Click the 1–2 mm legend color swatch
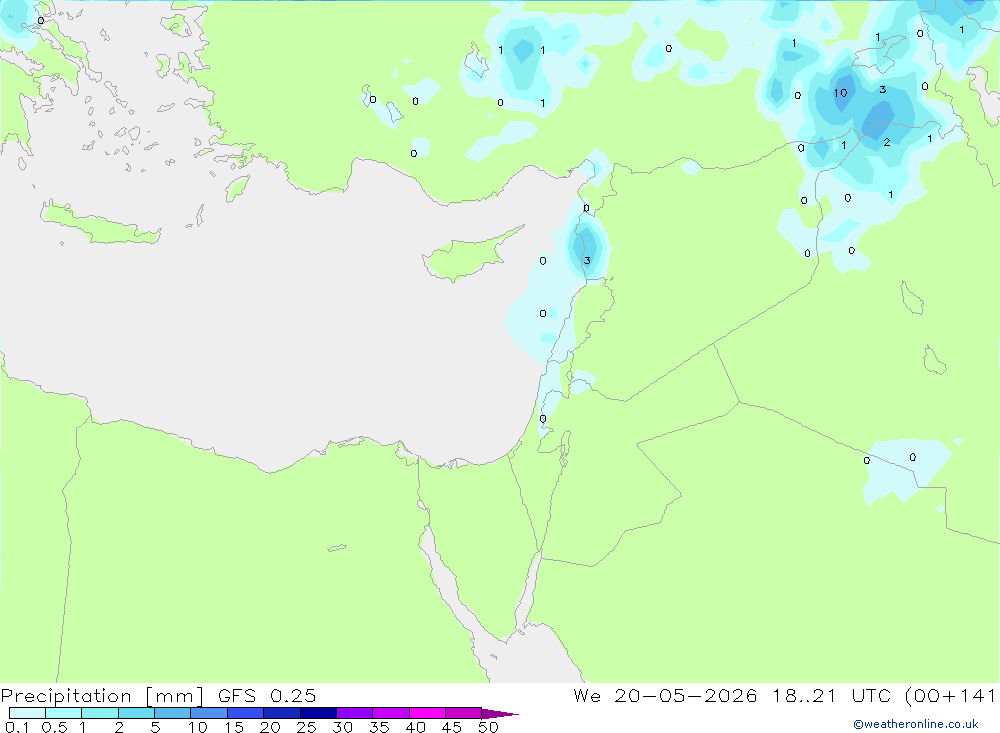The height and width of the screenshot is (733, 1000). click(x=100, y=713)
